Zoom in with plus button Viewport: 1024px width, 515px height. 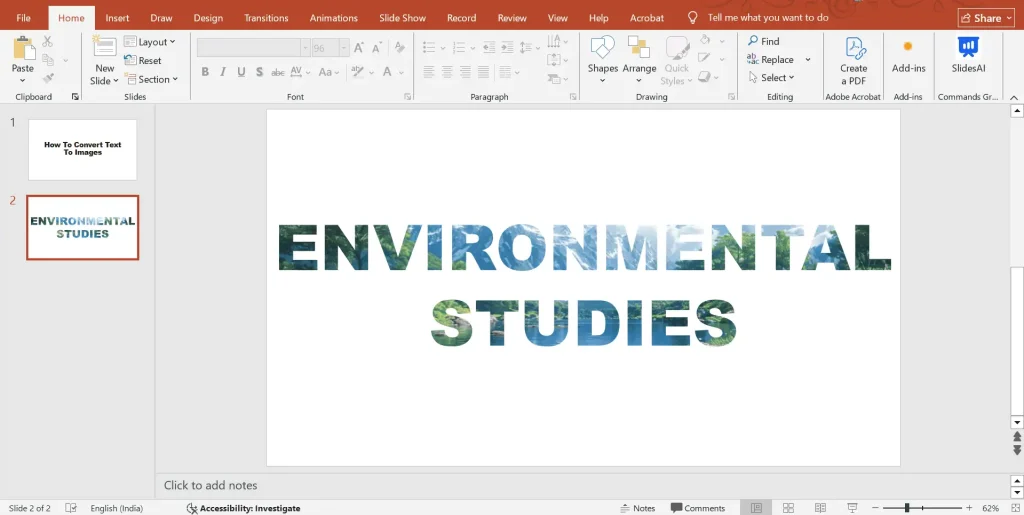(969, 508)
